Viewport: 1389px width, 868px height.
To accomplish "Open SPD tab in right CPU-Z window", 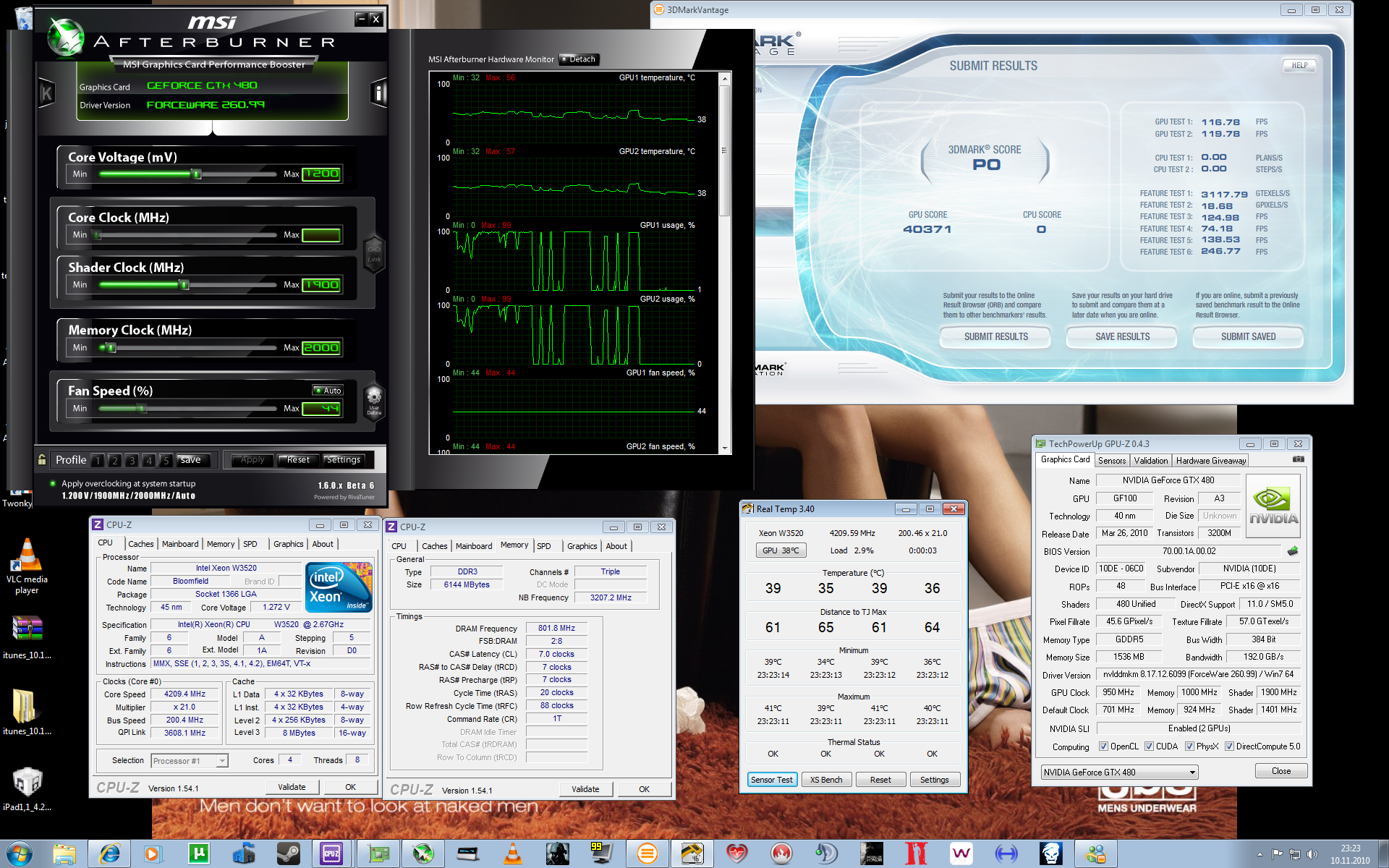I will pos(544,546).
